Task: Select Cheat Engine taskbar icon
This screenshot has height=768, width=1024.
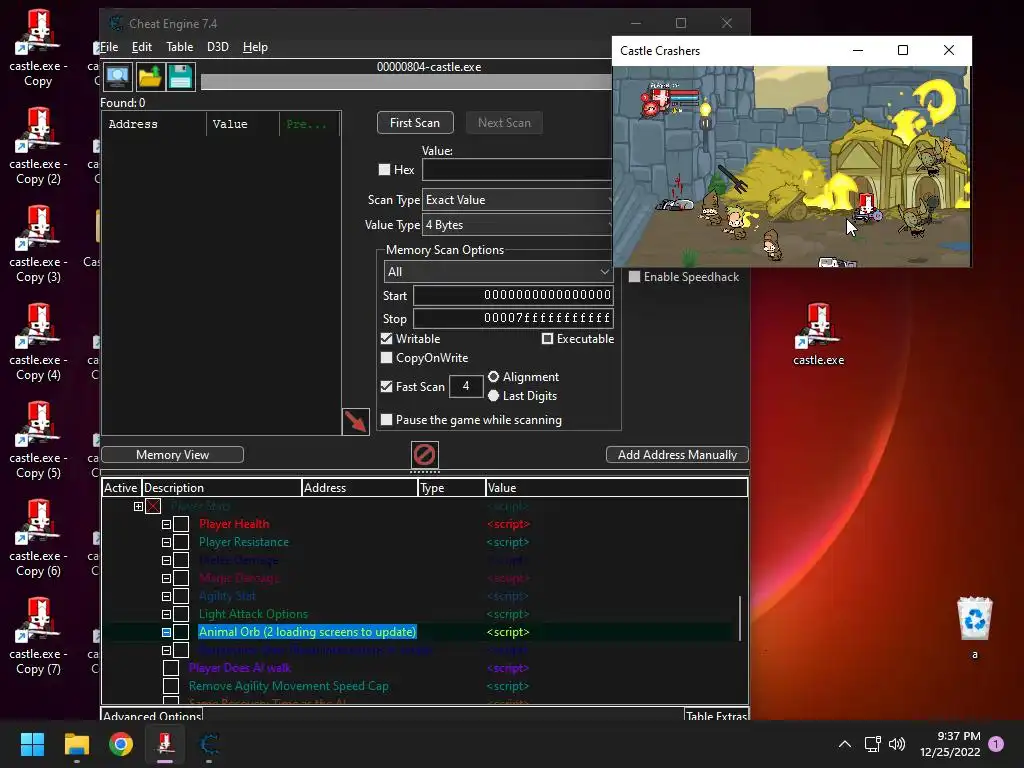Action: click(x=210, y=744)
